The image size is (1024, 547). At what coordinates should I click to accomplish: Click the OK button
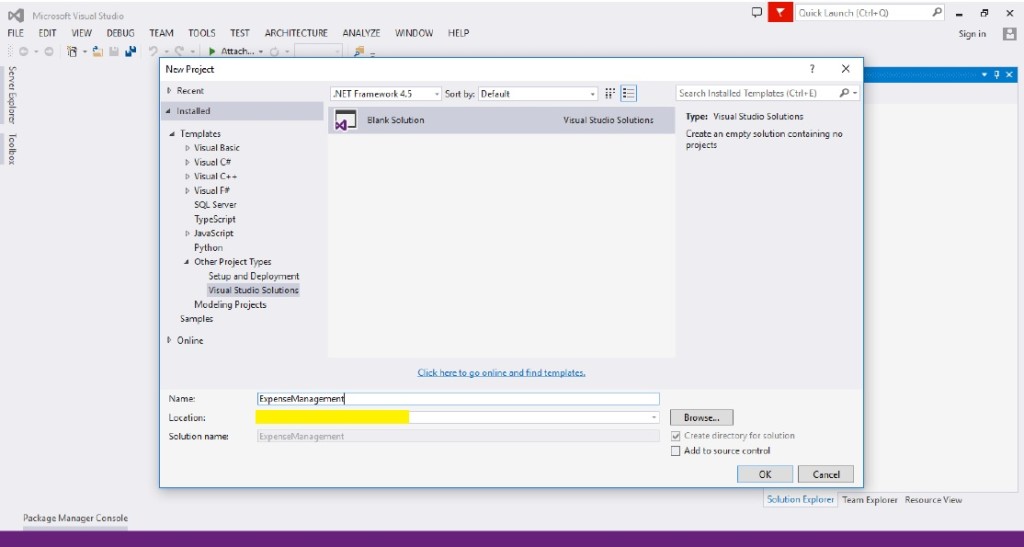765,475
